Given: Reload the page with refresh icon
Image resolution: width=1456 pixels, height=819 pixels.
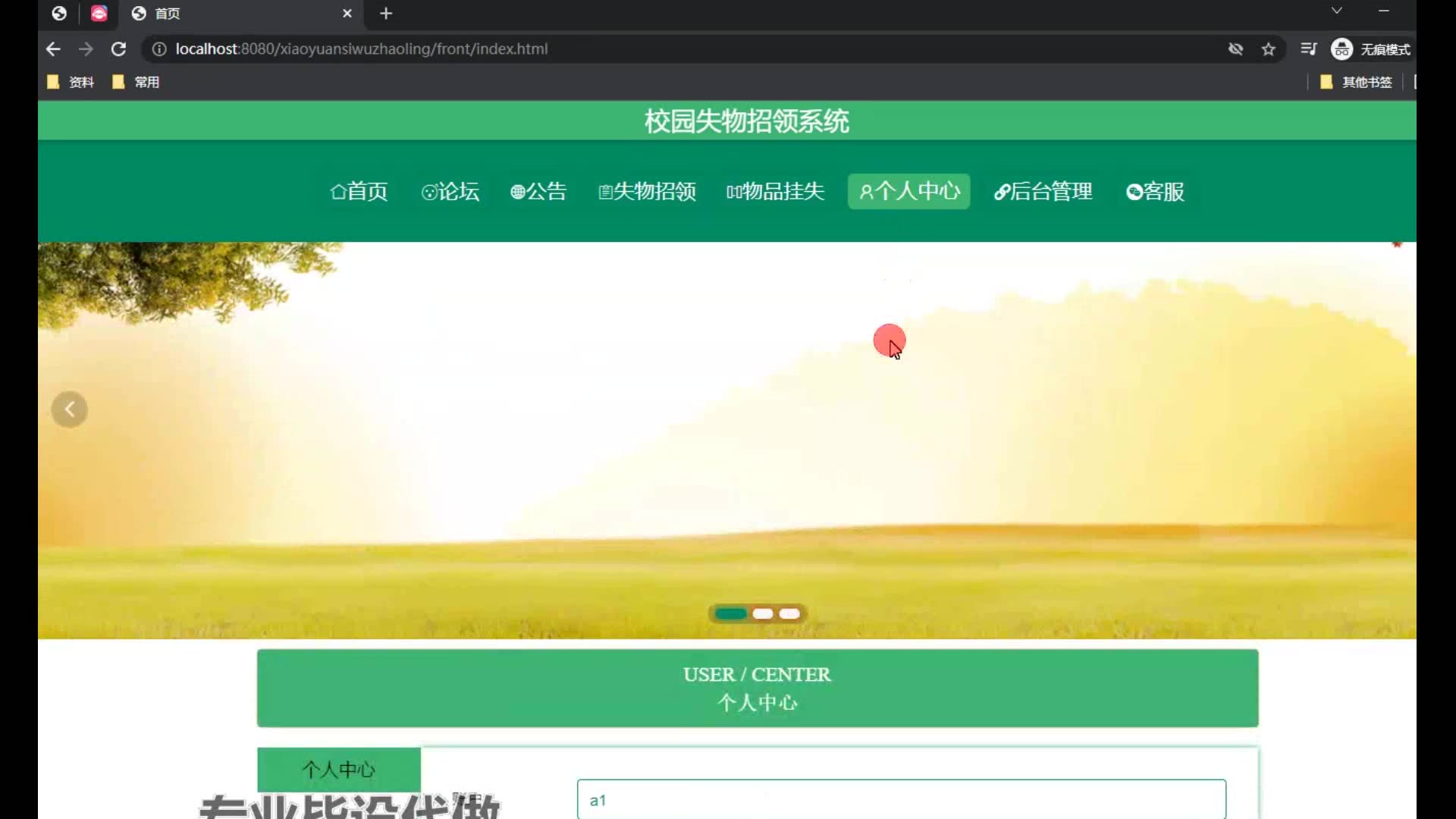Looking at the screenshot, I should click(118, 49).
